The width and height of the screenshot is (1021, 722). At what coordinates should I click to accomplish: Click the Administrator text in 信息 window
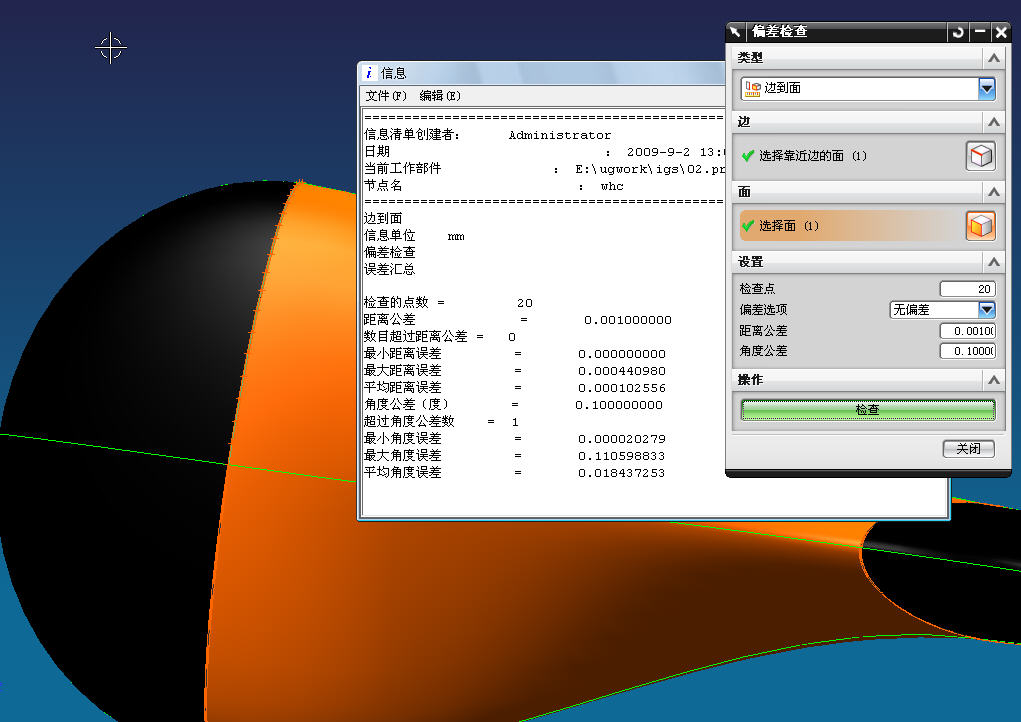(x=560, y=135)
